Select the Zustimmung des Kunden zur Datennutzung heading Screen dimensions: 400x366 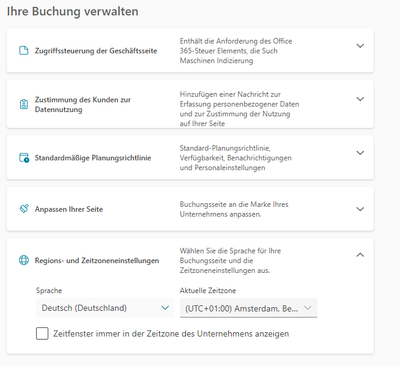[x=83, y=104]
